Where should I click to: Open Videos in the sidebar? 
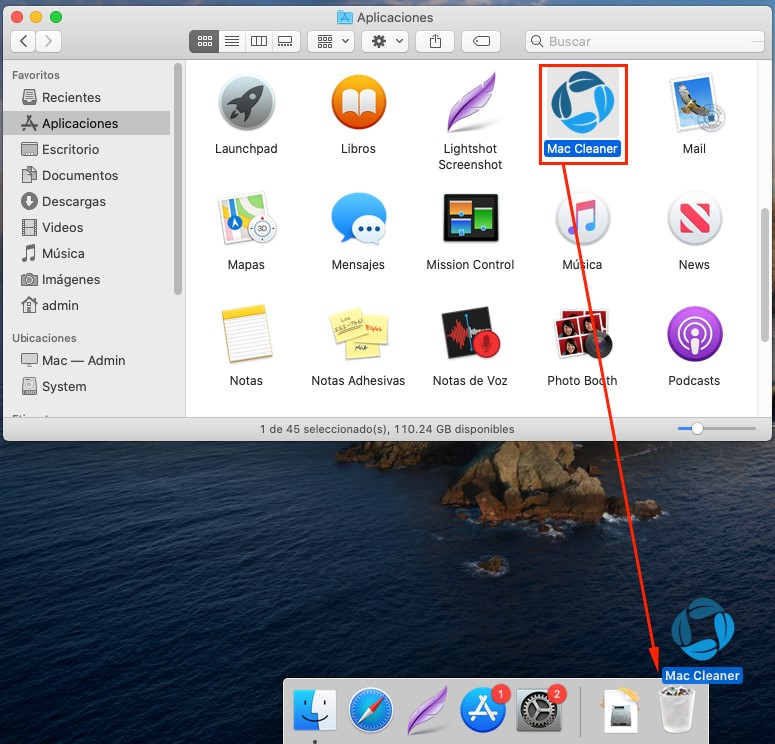(x=86, y=227)
